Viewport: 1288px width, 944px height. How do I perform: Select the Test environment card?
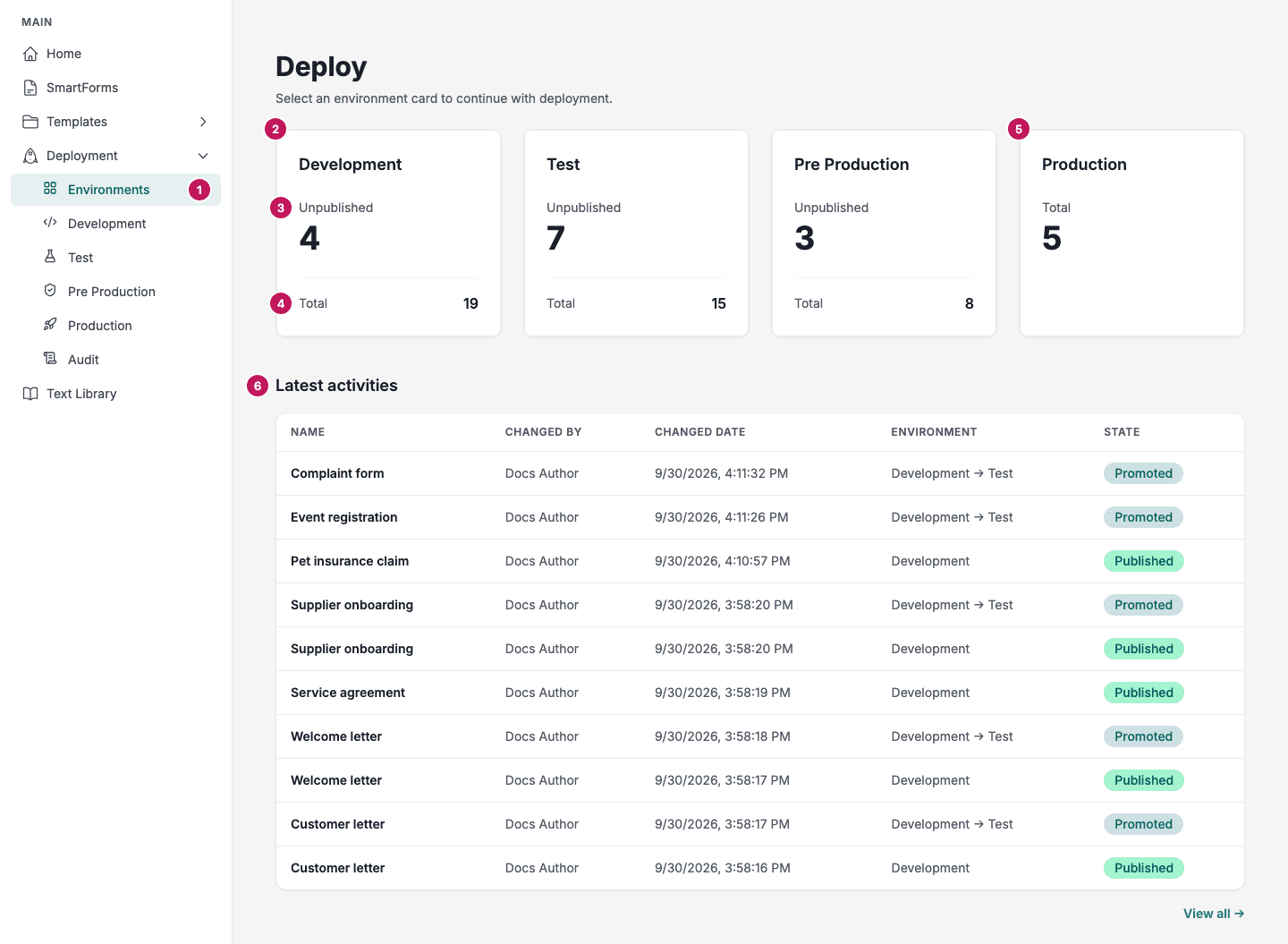click(x=636, y=234)
